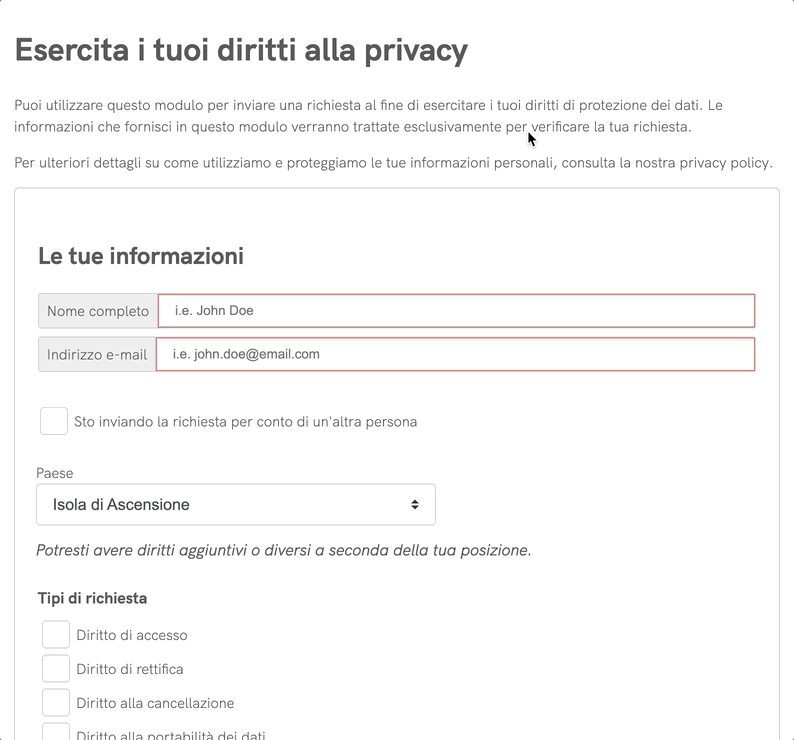Screen dimensions: 794x740
Task: Click the "Le tue informazioni" section heading
Action: (141, 256)
